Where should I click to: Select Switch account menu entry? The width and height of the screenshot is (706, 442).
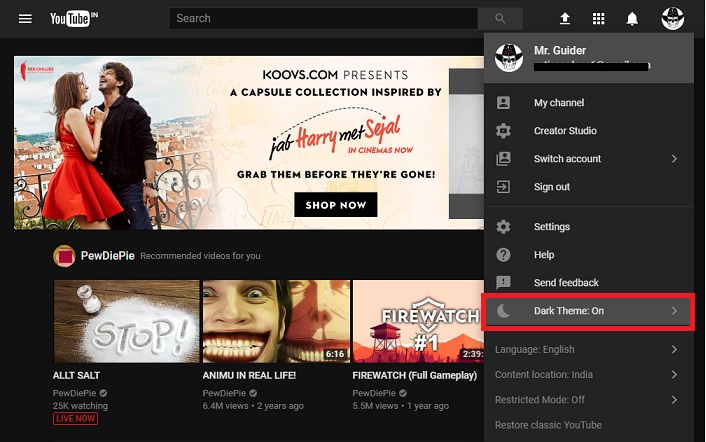coord(588,158)
